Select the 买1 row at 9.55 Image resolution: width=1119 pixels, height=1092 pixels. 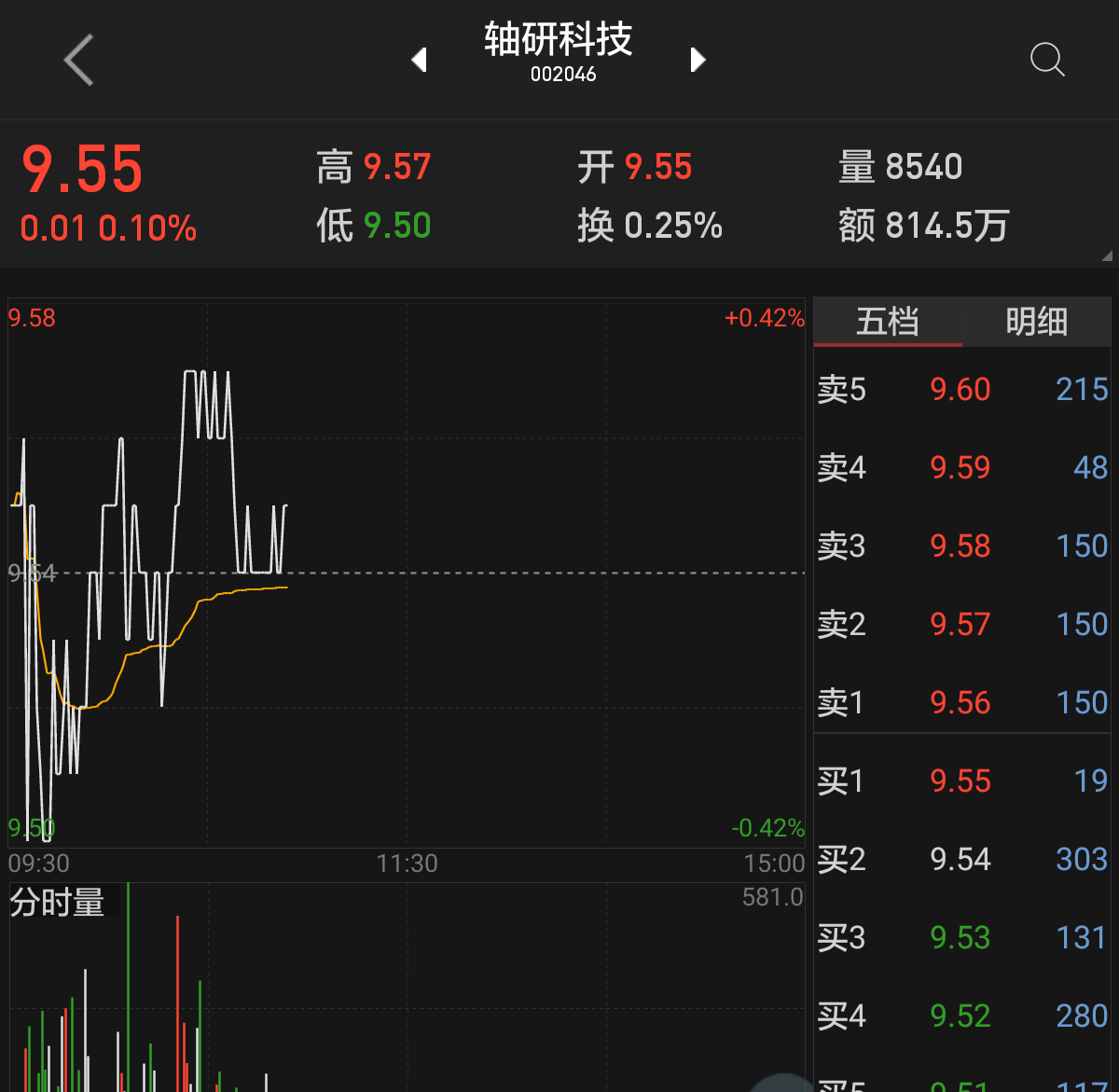point(962,781)
